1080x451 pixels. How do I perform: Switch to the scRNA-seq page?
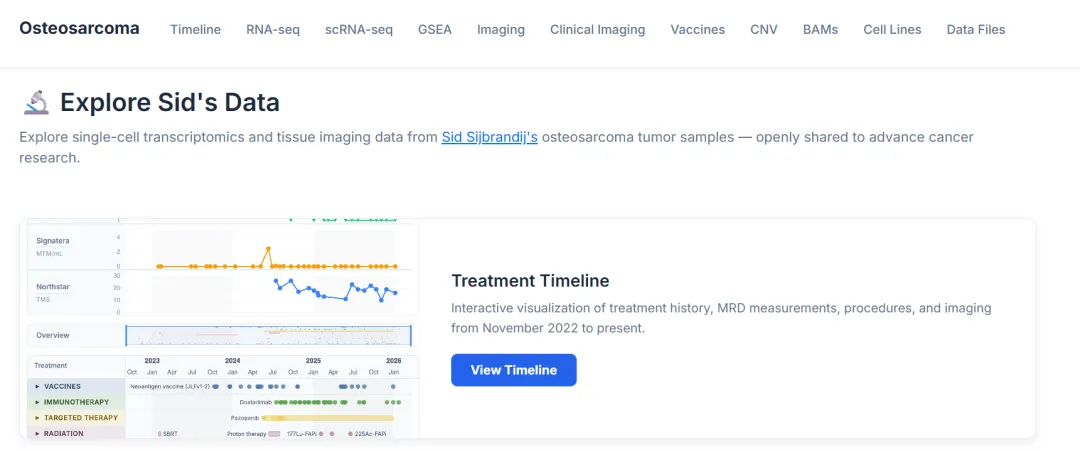tap(359, 29)
